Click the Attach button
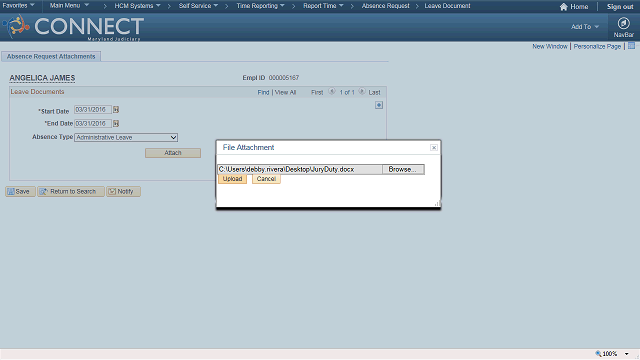The width and height of the screenshot is (640, 360). coord(173,153)
